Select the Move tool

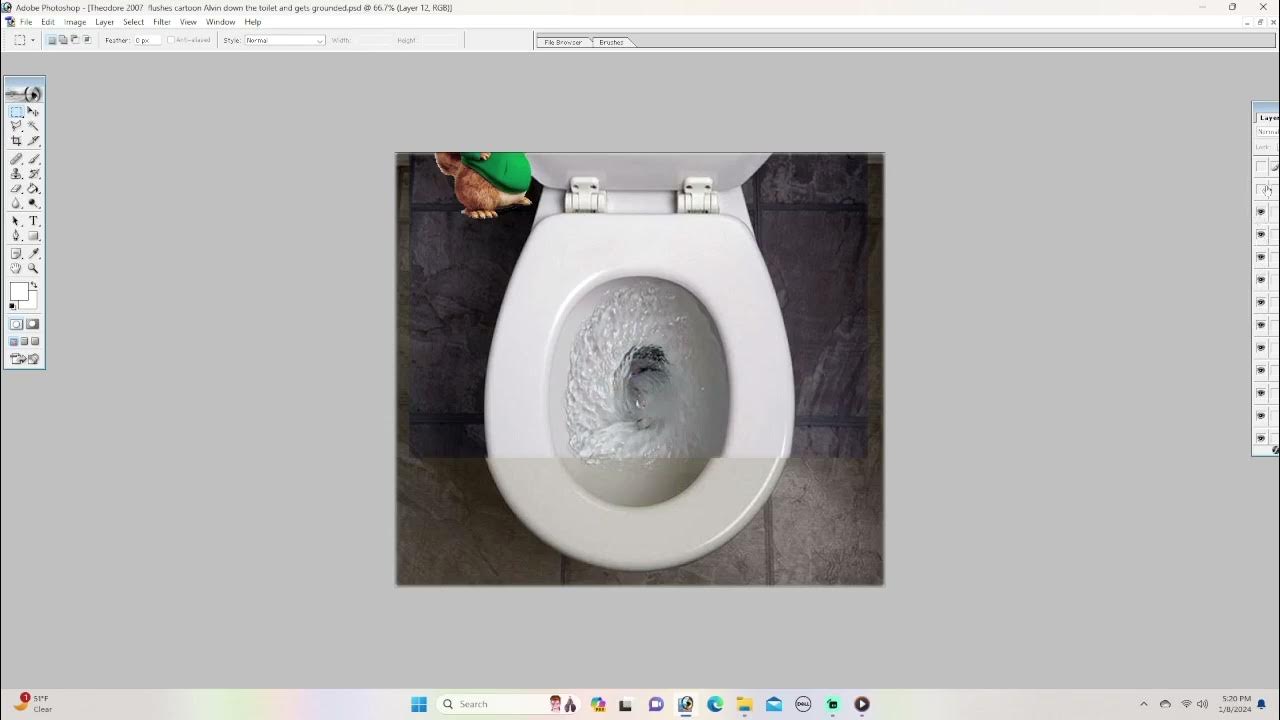(x=33, y=112)
